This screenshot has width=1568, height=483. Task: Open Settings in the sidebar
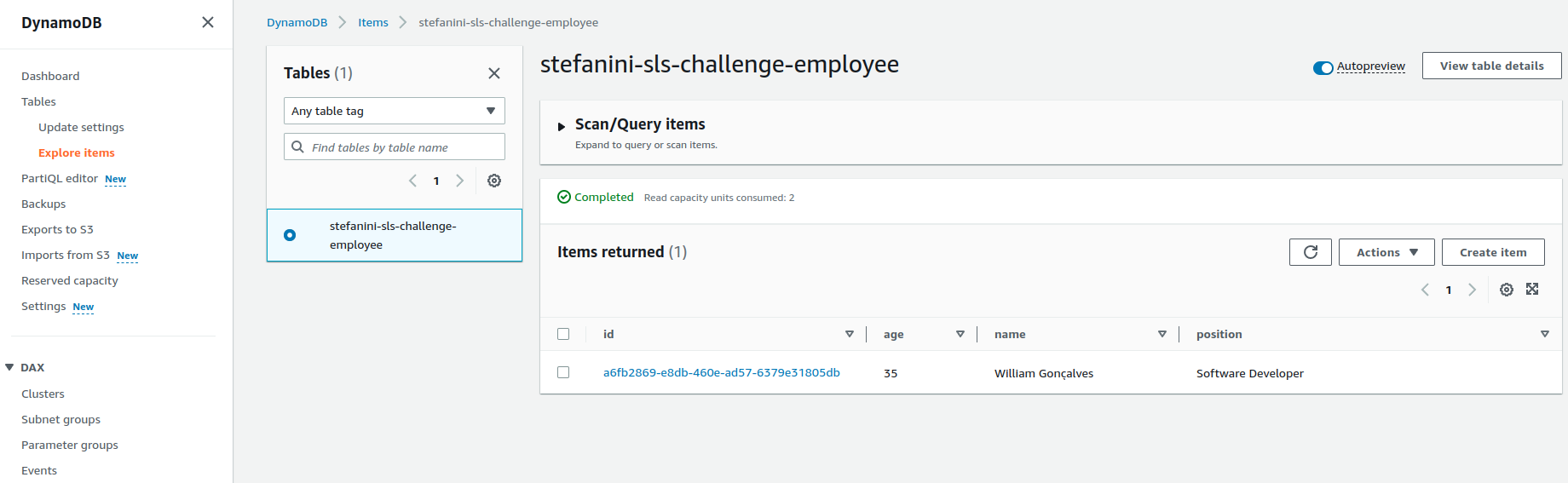click(43, 306)
